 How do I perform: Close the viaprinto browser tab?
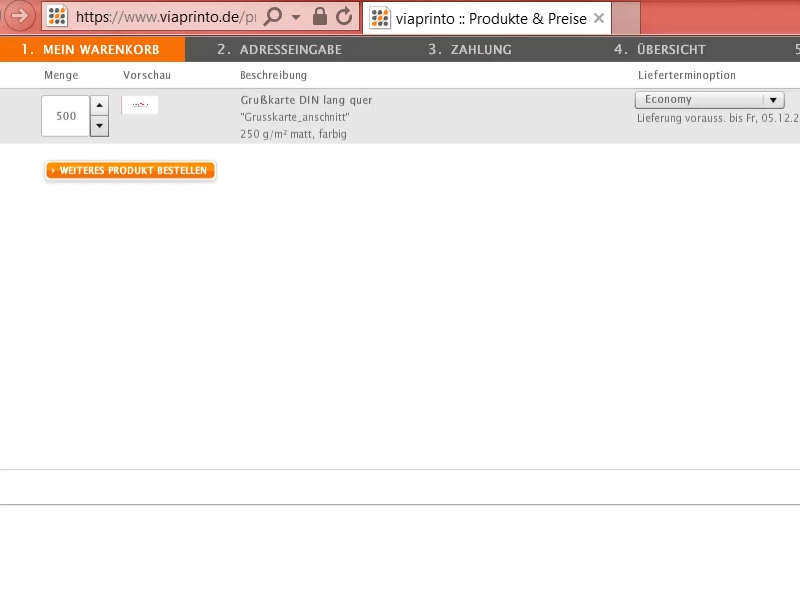[x=599, y=18]
